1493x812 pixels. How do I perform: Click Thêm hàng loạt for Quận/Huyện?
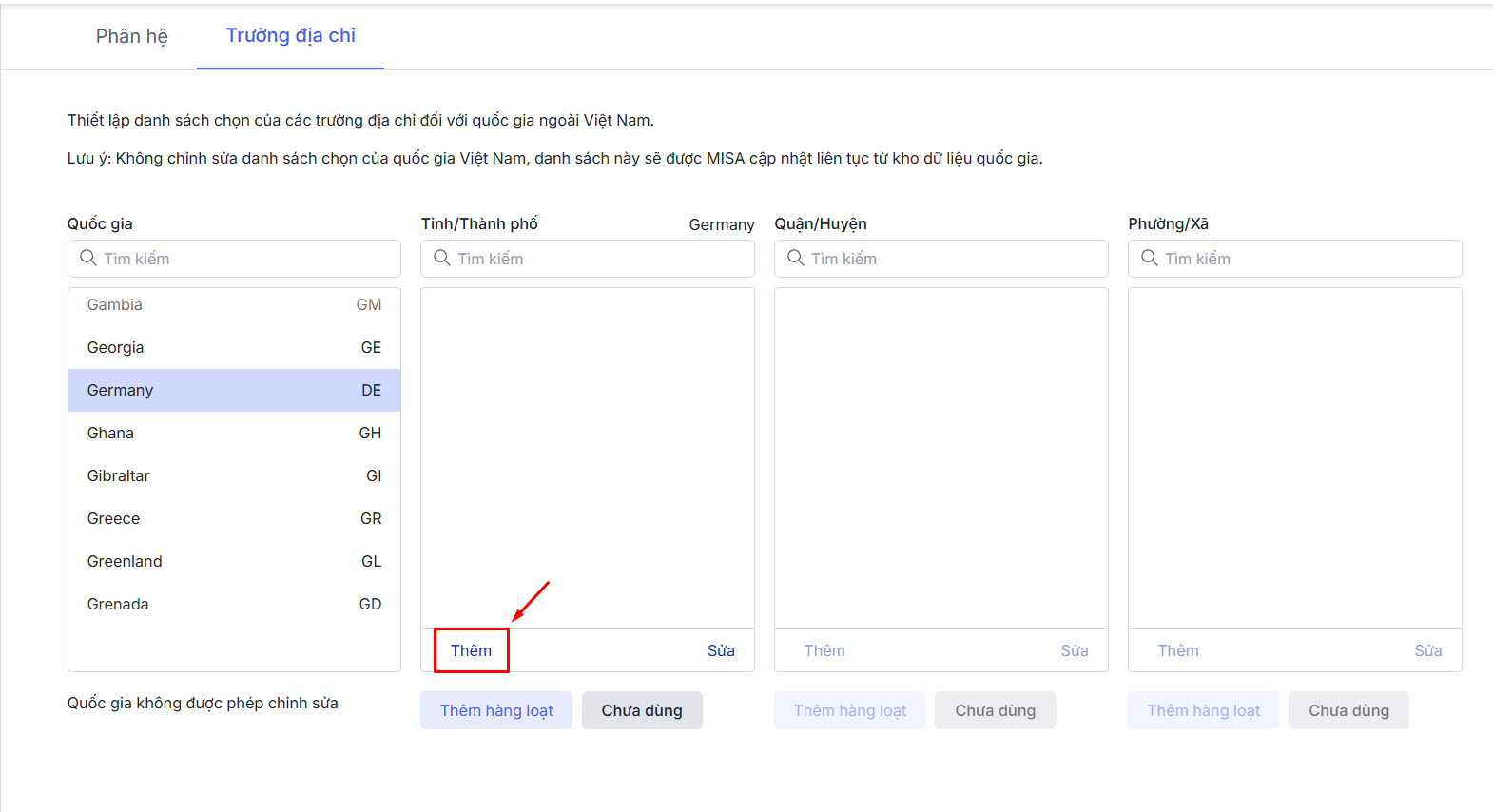[x=850, y=710]
